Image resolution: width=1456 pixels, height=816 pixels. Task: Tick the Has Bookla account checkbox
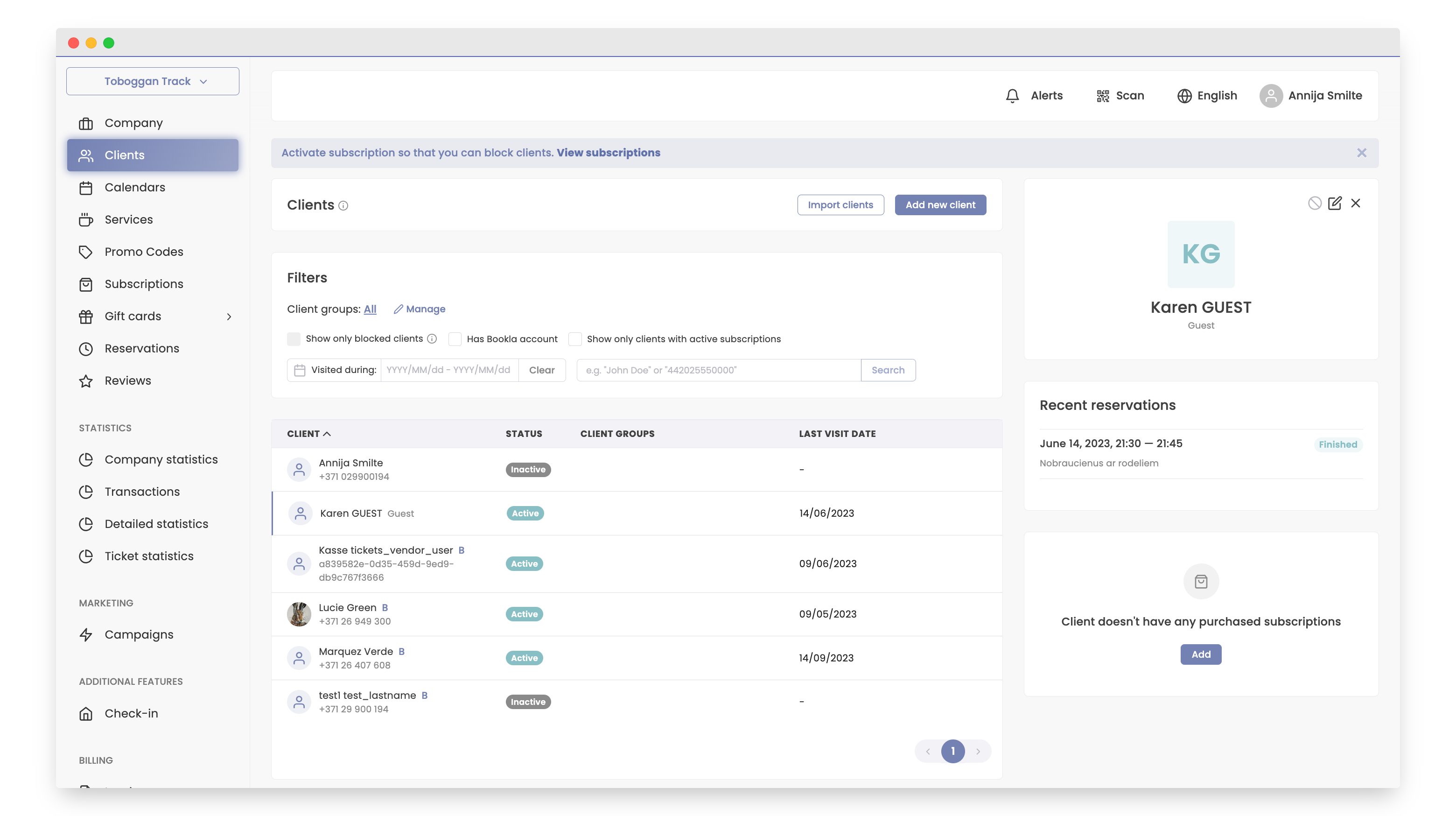[455, 339]
